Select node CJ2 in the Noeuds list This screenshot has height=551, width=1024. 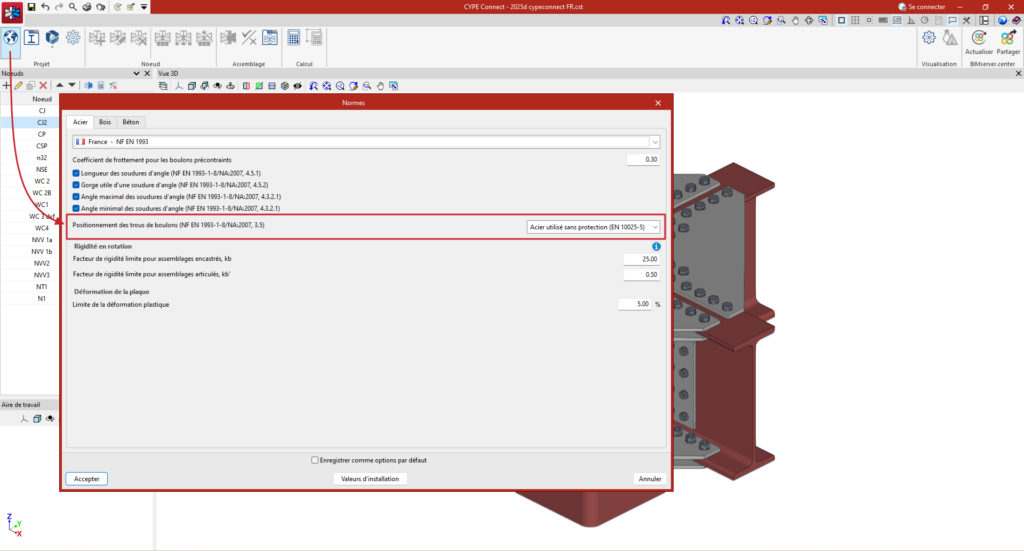[42, 123]
